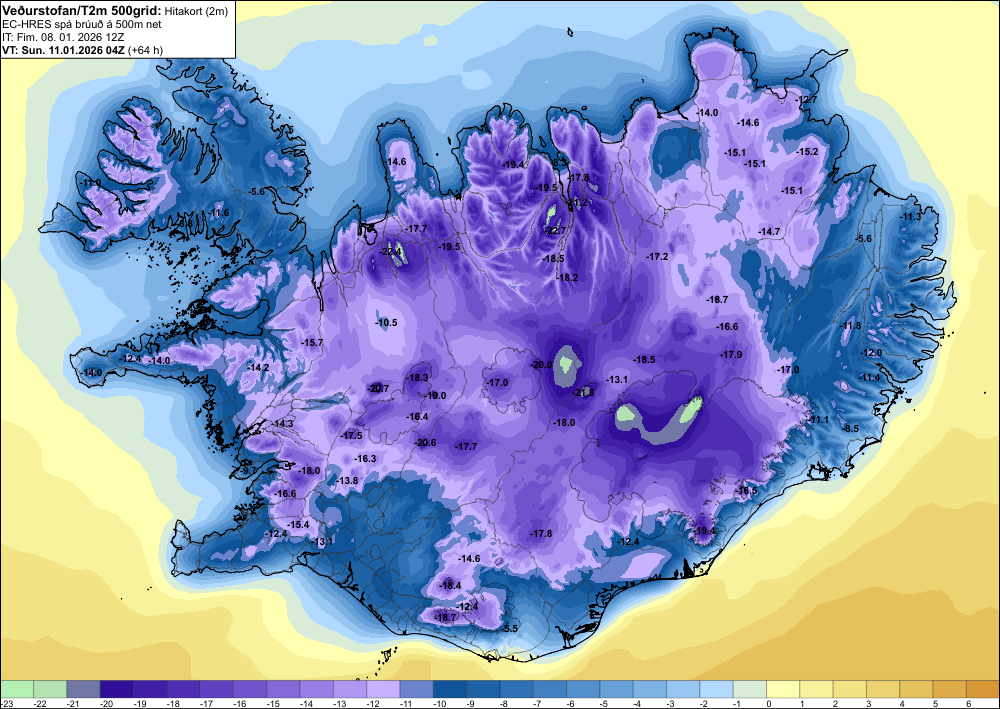Select the -12.7 northeast temperature label
Image resolution: width=1000 pixels, height=709 pixels.
coord(806,99)
